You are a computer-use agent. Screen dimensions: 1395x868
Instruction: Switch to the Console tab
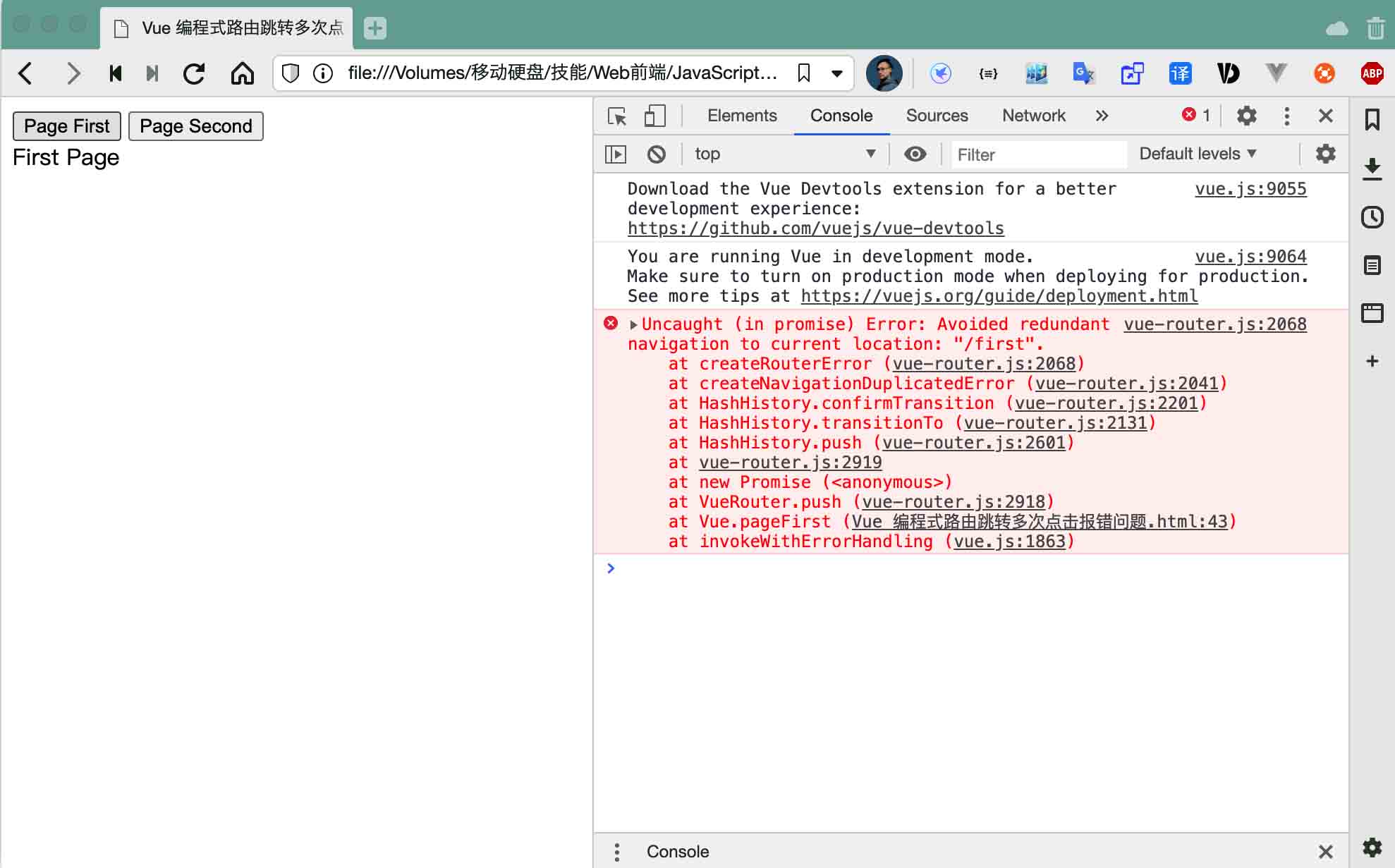point(841,116)
